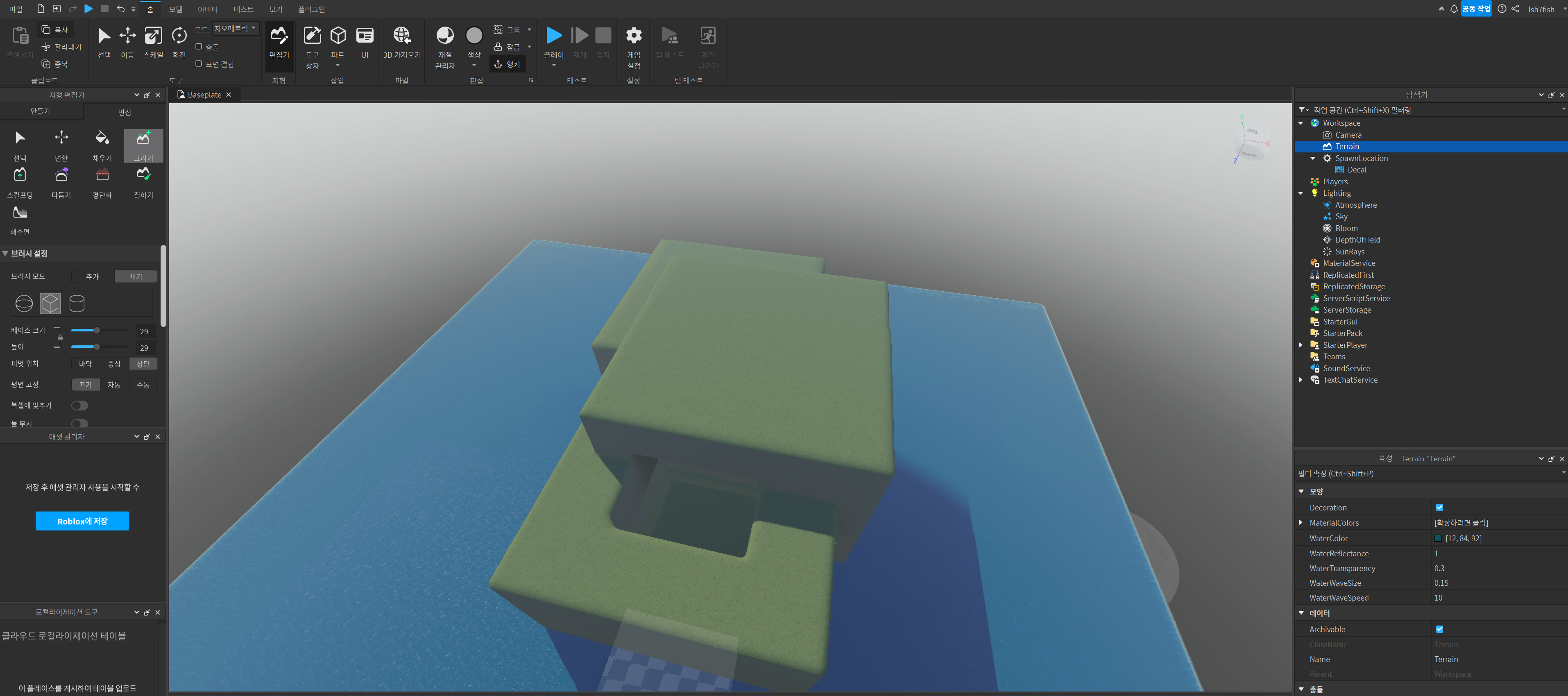Screen dimensions: 1568x696
Task: Click the WaterColor swatch
Action: point(1438,538)
